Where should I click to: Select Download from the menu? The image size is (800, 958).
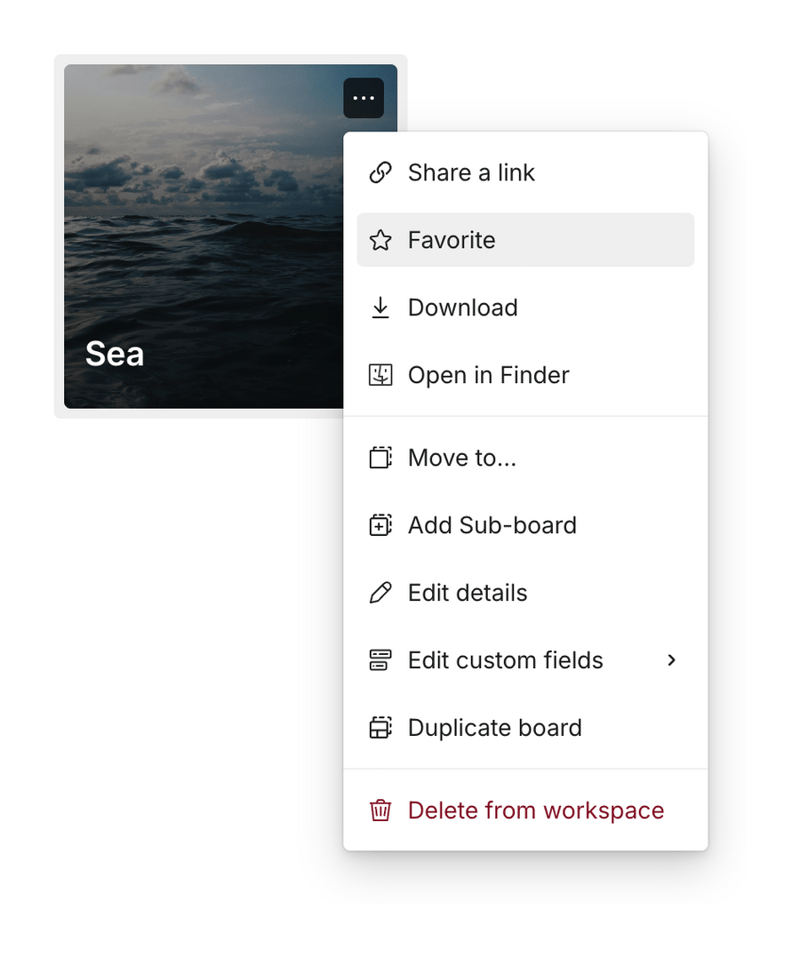pyautogui.click(x=462, y=307)
